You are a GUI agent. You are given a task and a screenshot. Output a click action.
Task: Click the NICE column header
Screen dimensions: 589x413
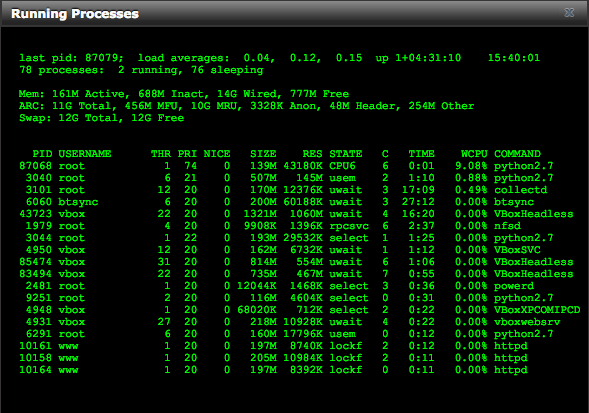(x=217, y=154)
